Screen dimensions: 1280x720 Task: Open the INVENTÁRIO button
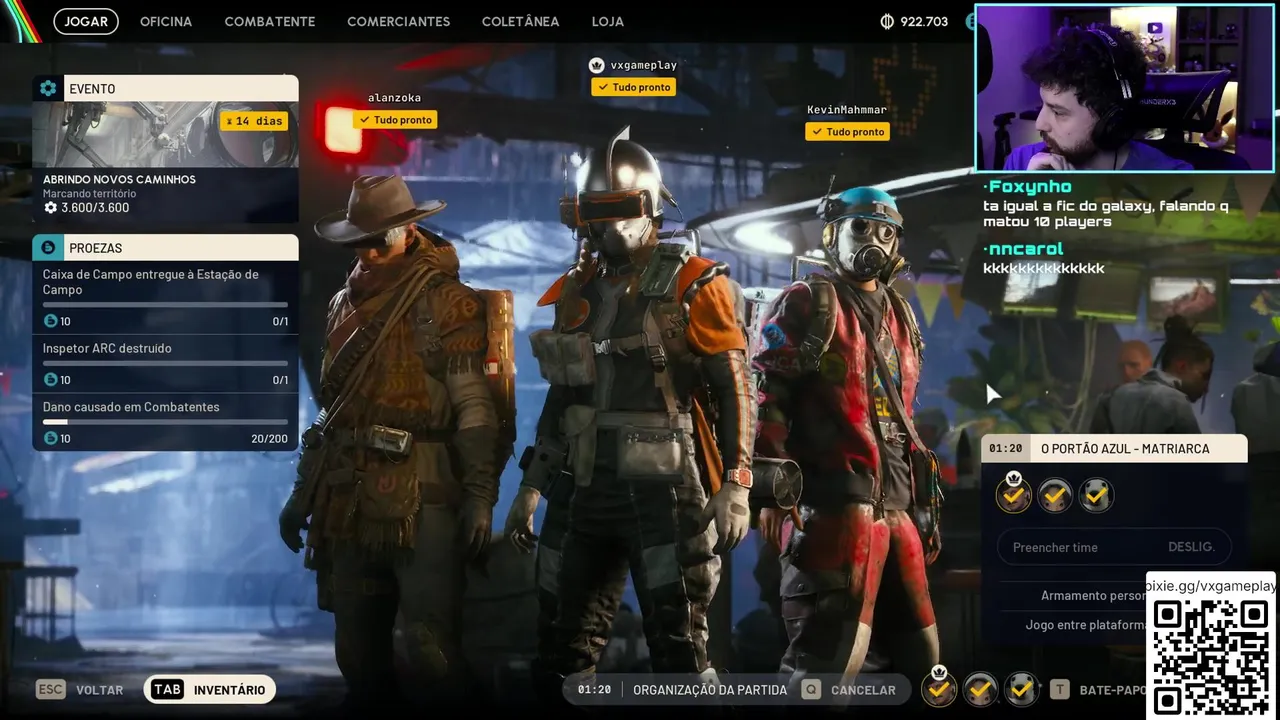point(210,689)
